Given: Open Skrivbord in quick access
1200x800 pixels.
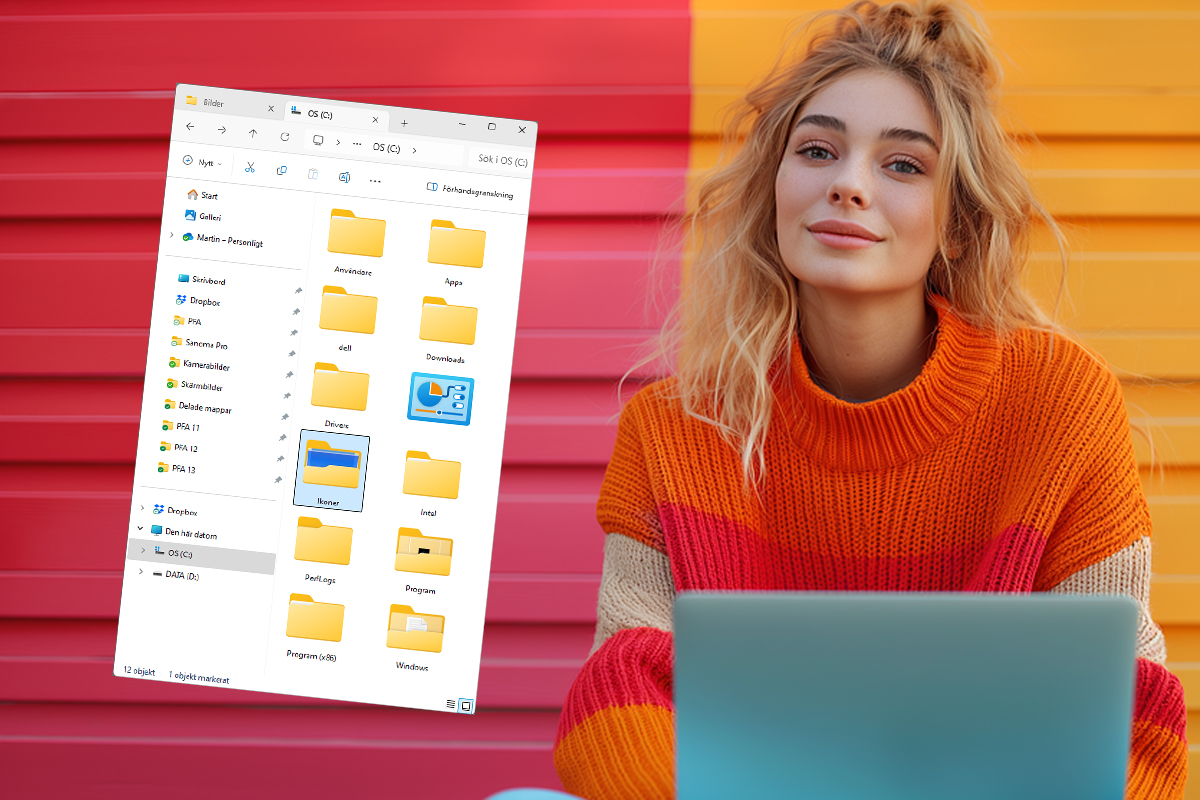Looking at the screenshot, I should (201, 279).
